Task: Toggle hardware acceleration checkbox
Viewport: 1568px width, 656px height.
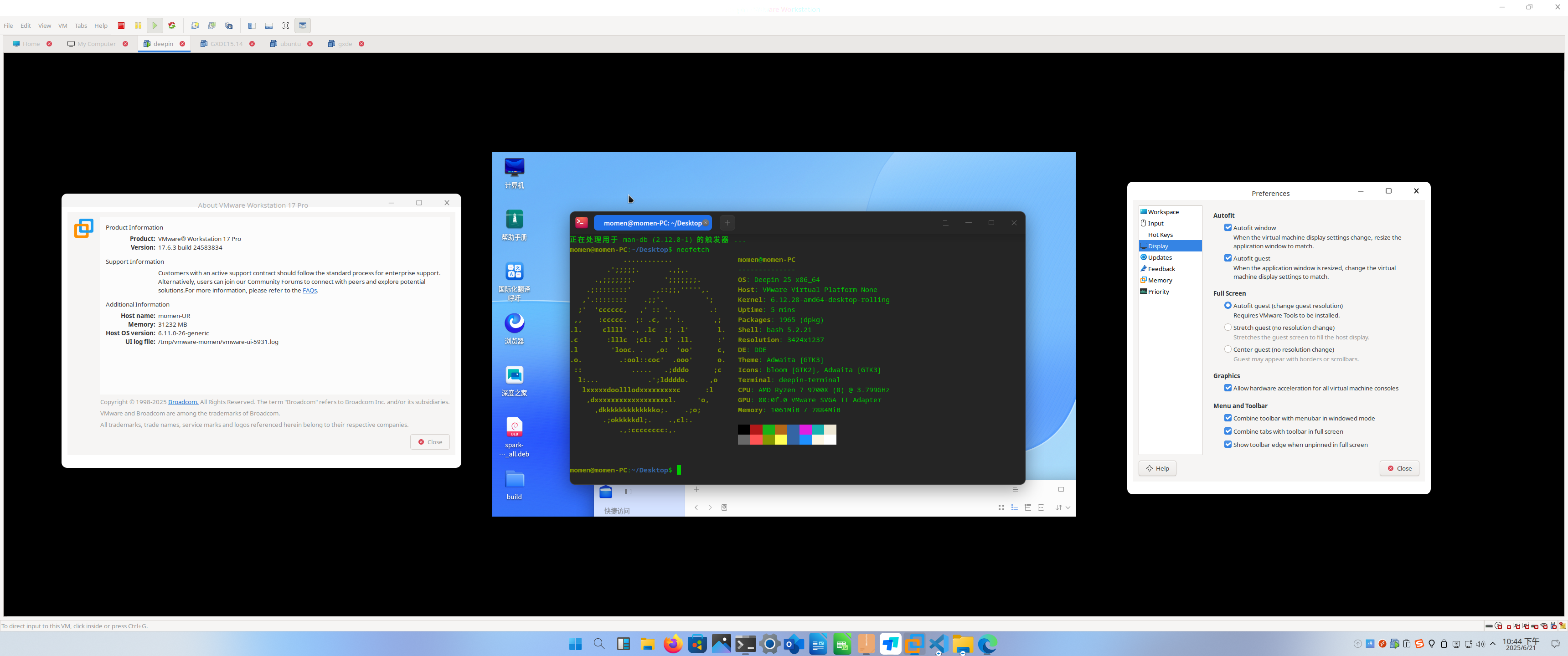Action: [1228, 388]
